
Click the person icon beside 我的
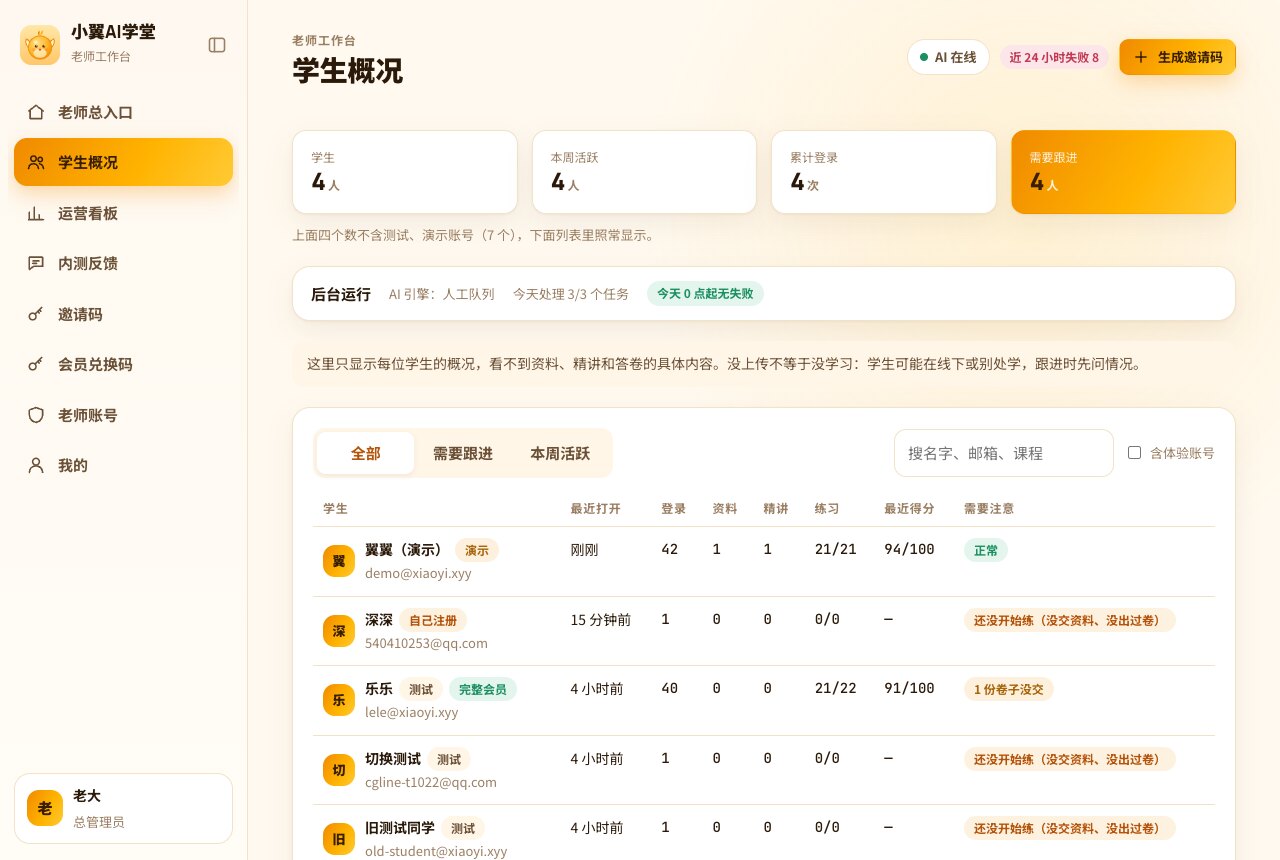pyautogui.click(x=36, y=465)
